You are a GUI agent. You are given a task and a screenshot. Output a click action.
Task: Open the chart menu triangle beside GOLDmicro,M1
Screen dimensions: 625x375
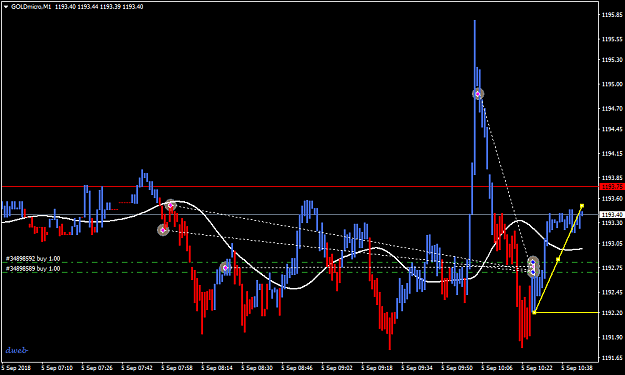click(x=6, y=7)
